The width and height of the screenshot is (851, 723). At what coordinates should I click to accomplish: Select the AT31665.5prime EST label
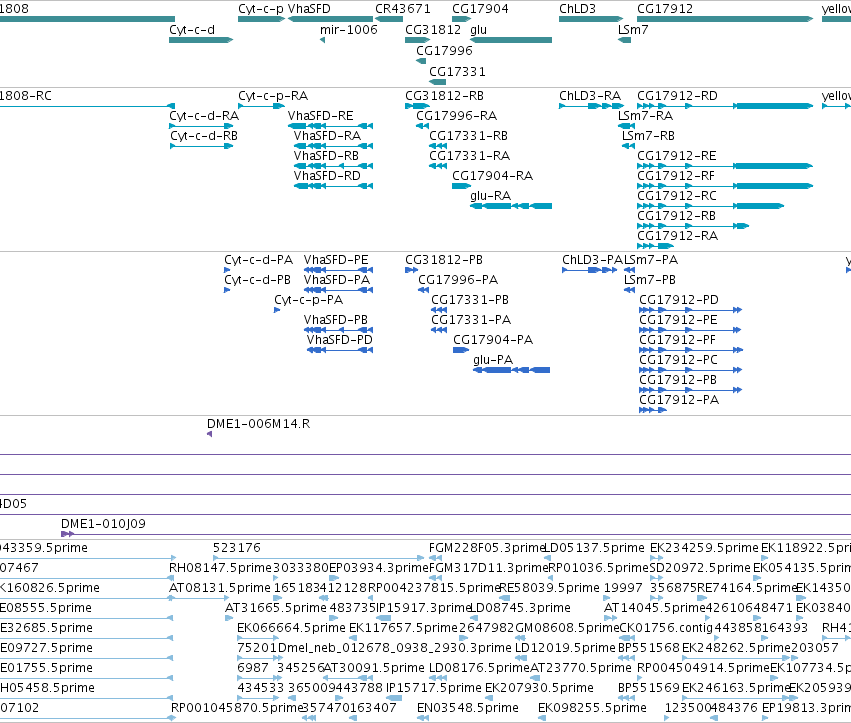tap(276, 608)
